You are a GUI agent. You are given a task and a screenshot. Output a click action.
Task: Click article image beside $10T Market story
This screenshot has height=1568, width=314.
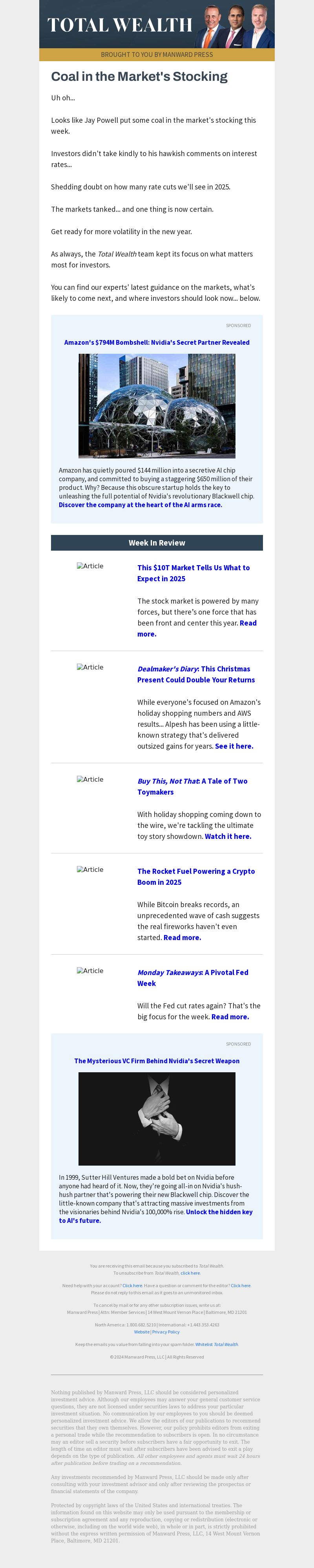click(90, 566)
